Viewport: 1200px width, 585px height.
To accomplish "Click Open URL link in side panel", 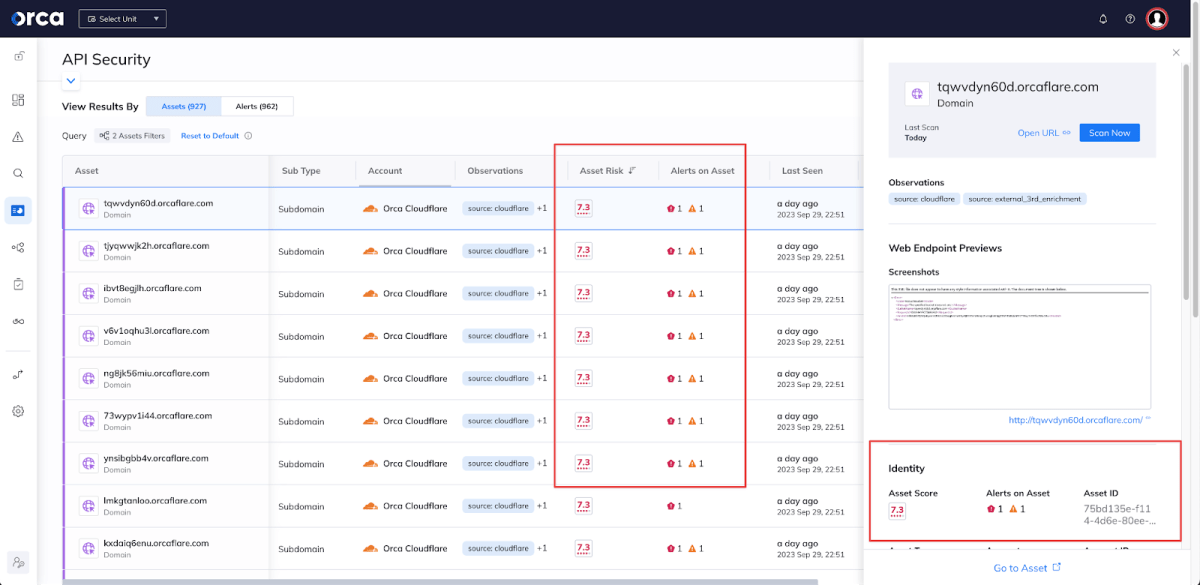I will (x=1044, y=133).
